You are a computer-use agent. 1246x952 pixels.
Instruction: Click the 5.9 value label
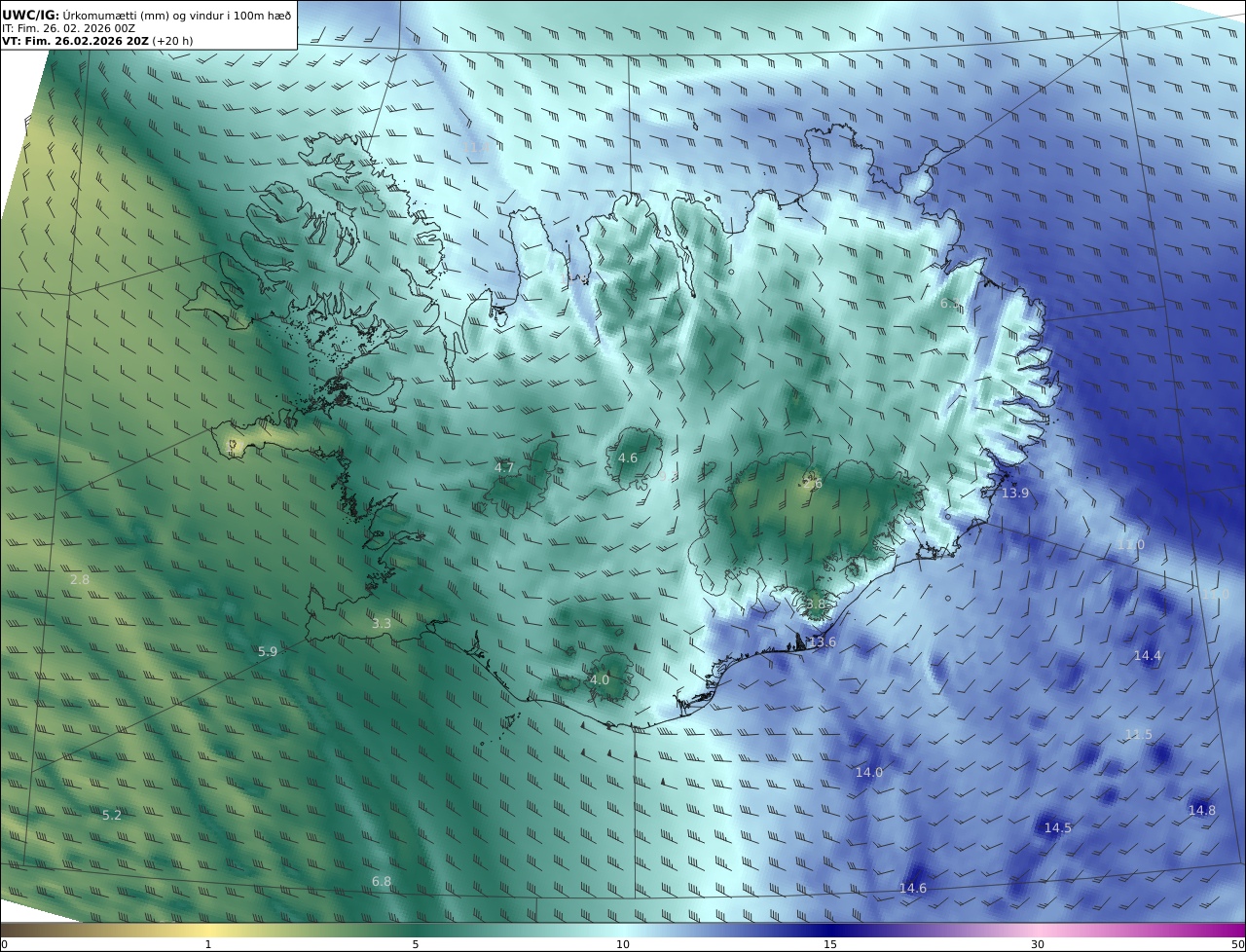coord(268,651)
